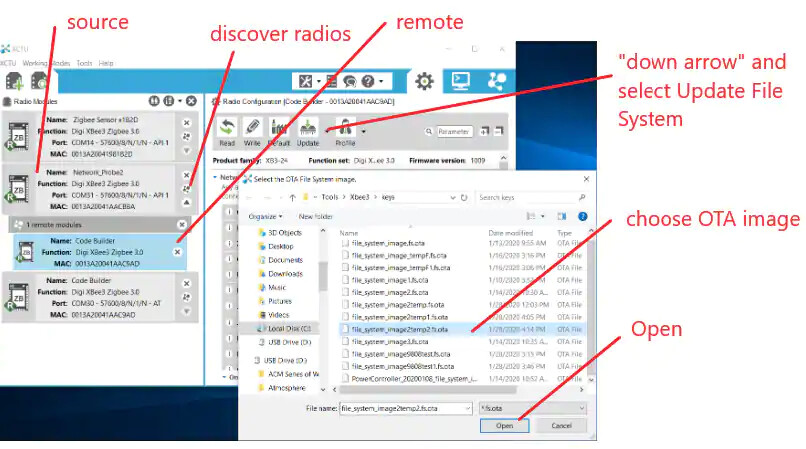806x449 pixels.
Task: Click Tools in the breadcrumb path
Action: pos(329,197)
